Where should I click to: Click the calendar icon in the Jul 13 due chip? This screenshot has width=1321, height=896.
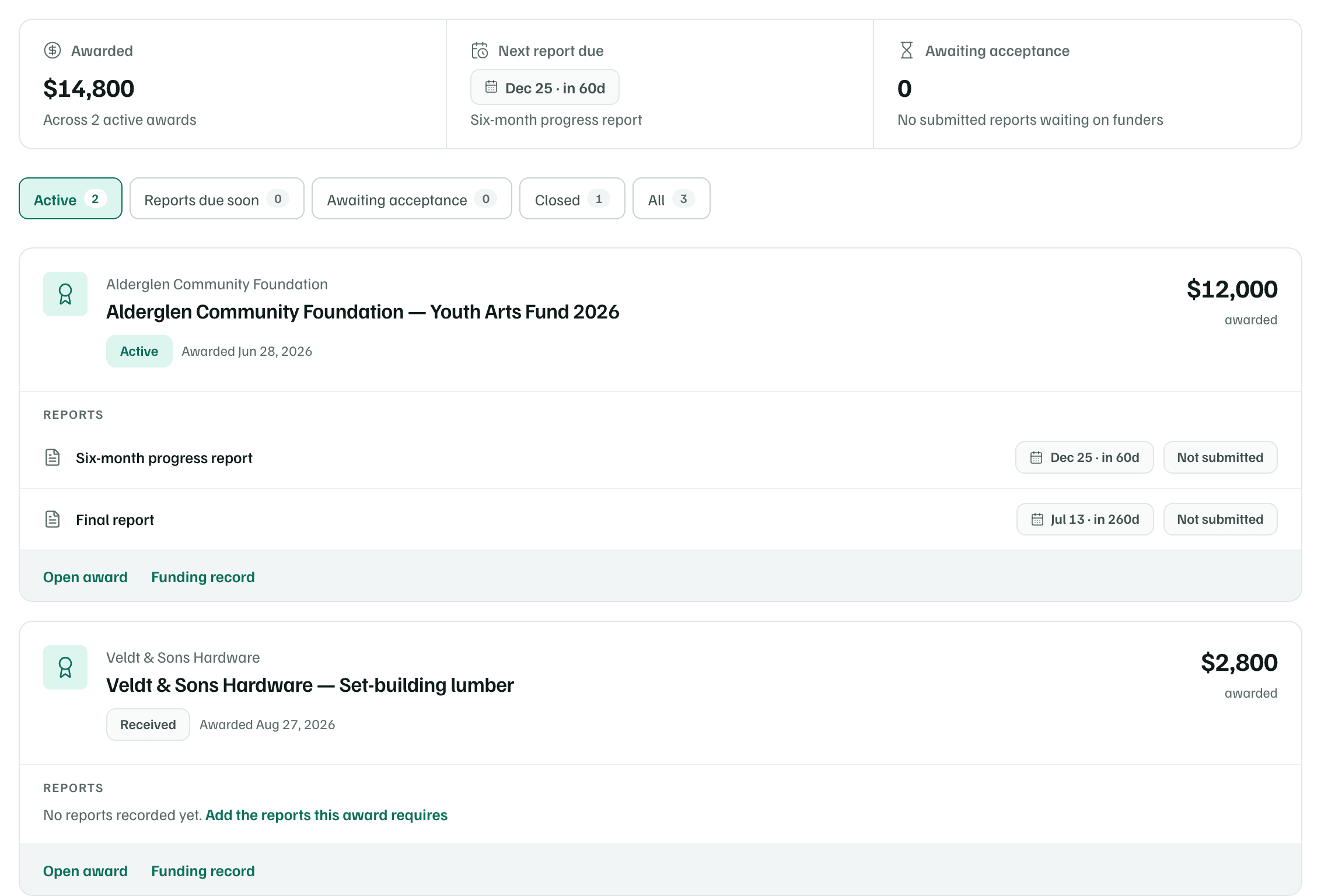click(x=1037, y=519)
